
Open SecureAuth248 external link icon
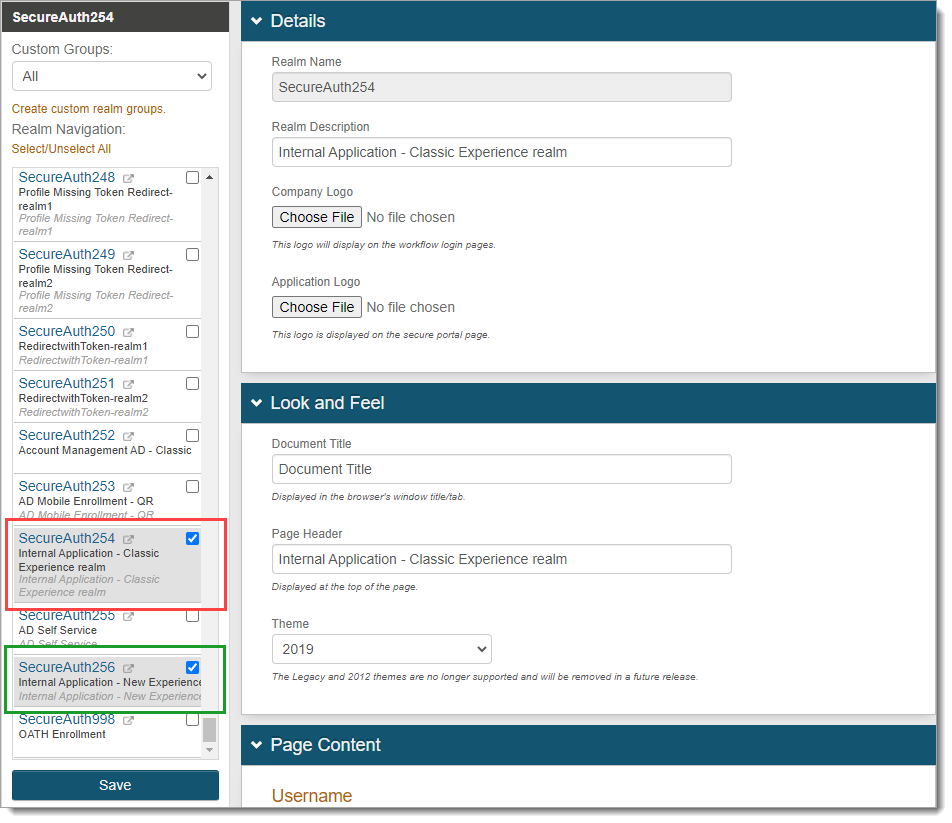tap(129, 179)
